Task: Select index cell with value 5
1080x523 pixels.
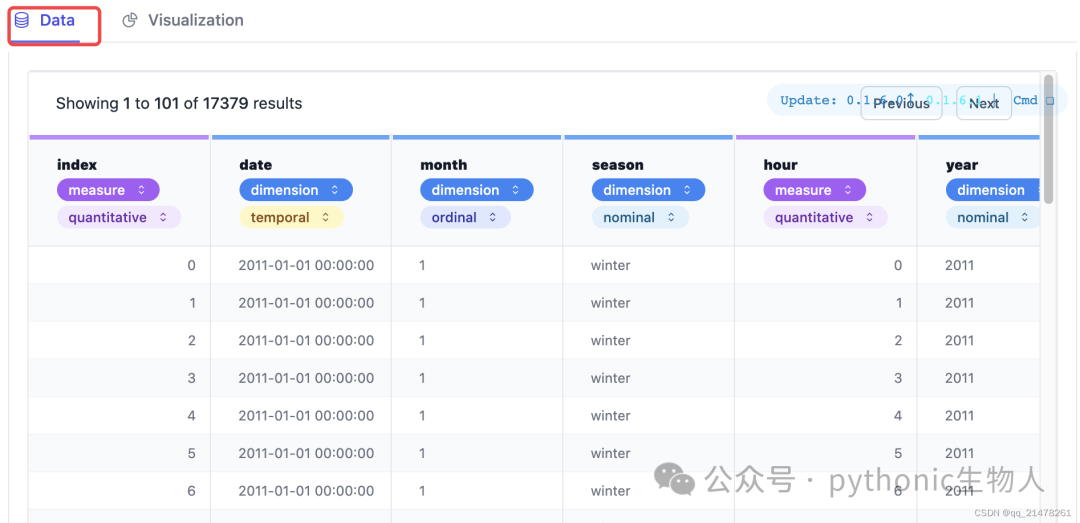Action: pos(120,453)
